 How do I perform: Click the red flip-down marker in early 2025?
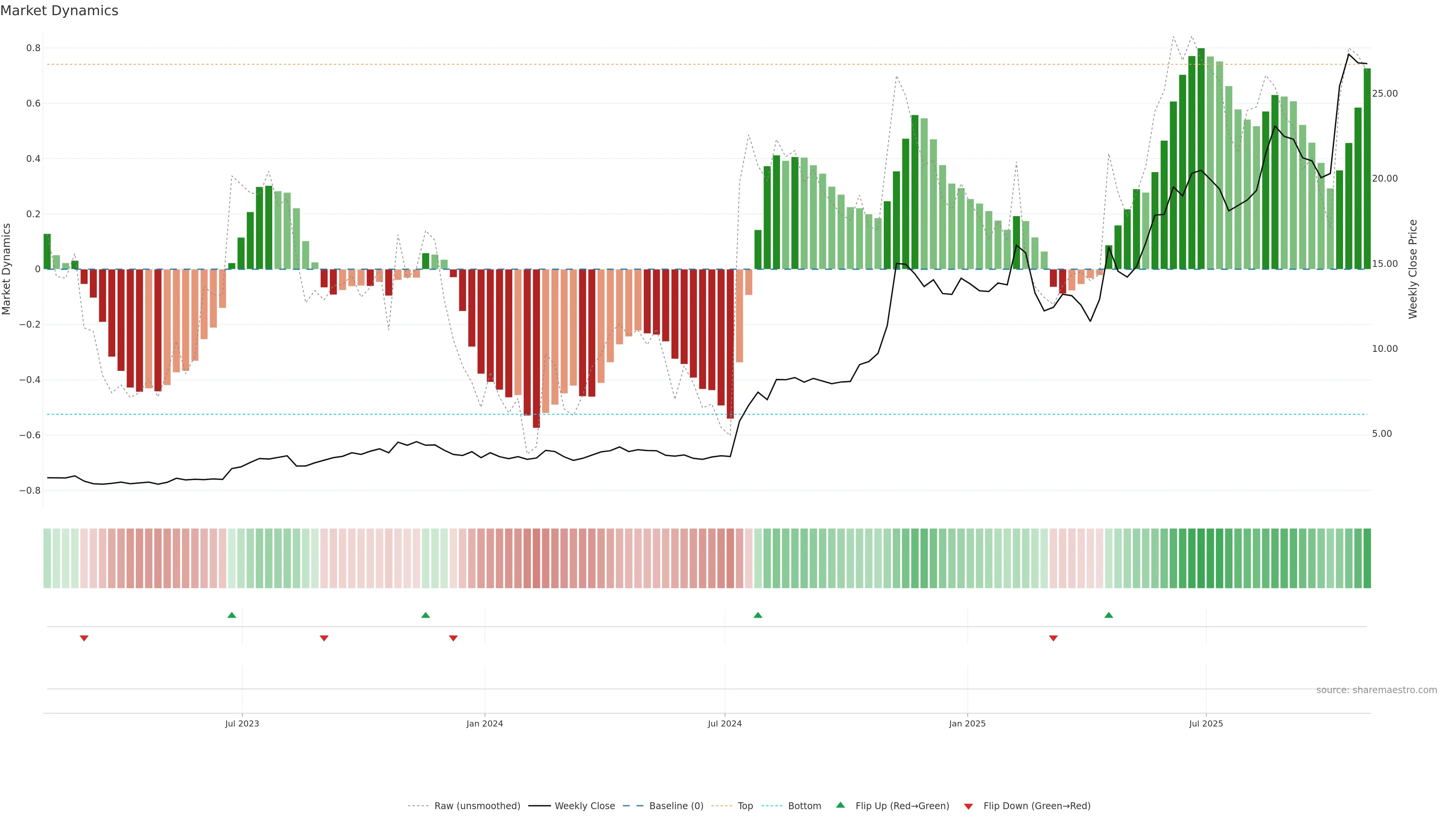pos(1053,638)
